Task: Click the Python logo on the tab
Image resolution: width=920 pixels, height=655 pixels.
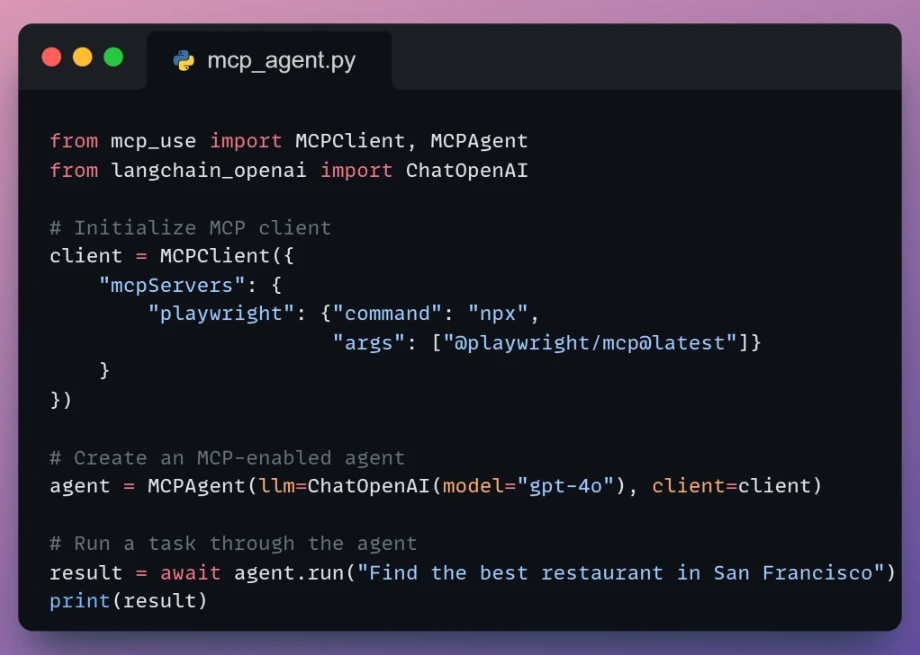Action: [x=184, y=60]
